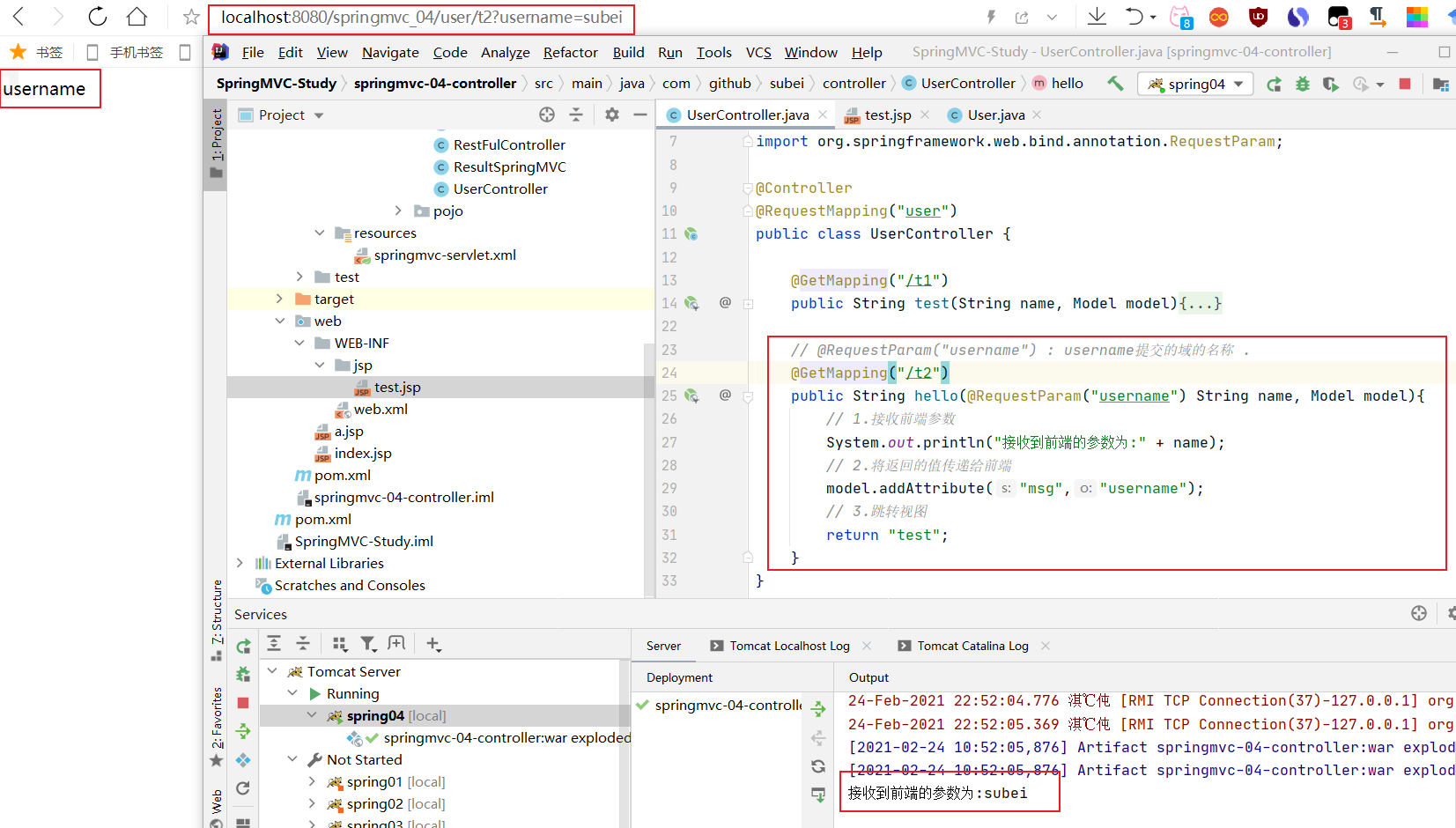Open the Refactor menu
This screenshot has height=828, width=1456.
pyautogui.click(x=570, y=52)
